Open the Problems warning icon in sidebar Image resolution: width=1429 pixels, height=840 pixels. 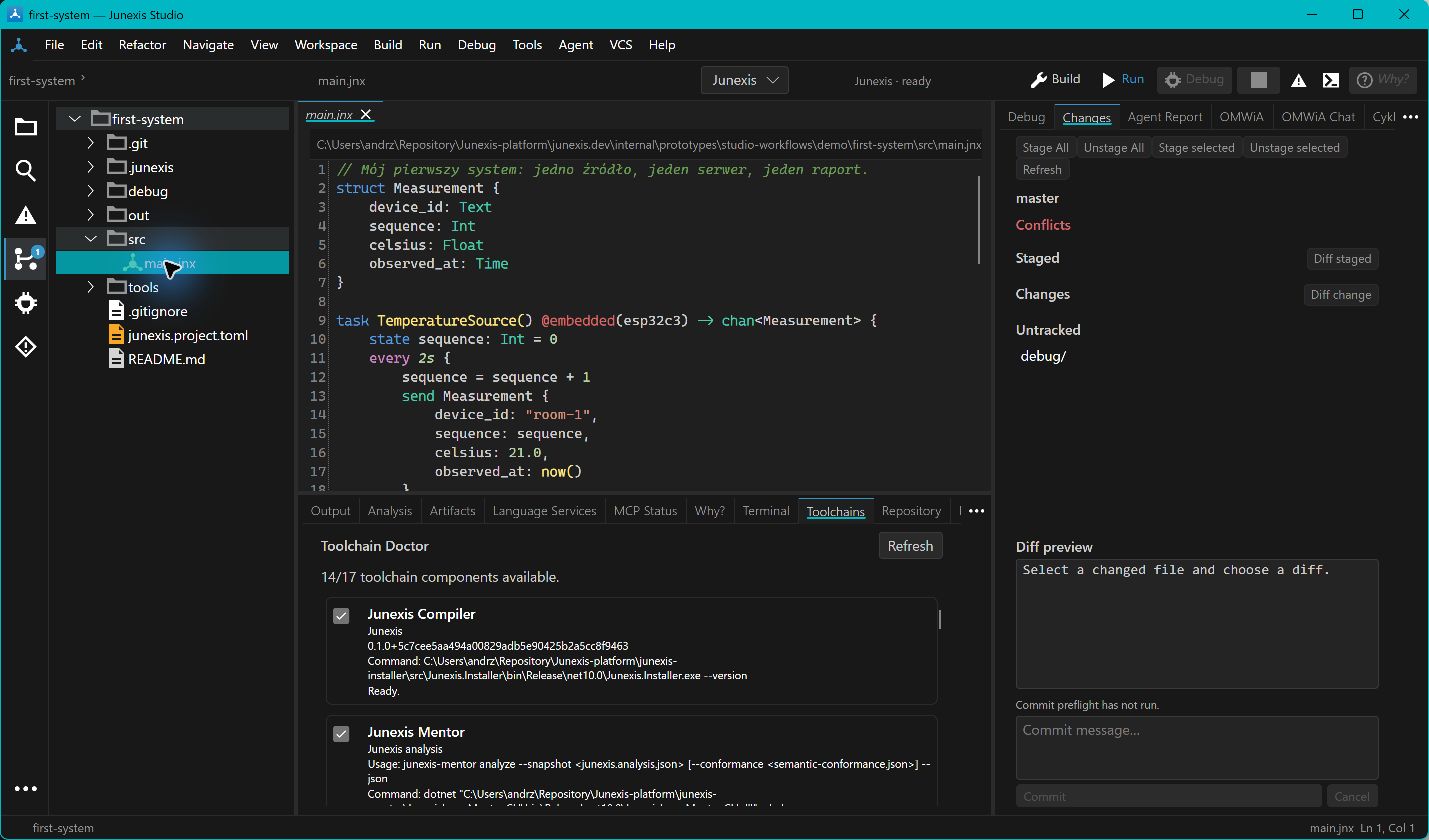pos(26,215)
